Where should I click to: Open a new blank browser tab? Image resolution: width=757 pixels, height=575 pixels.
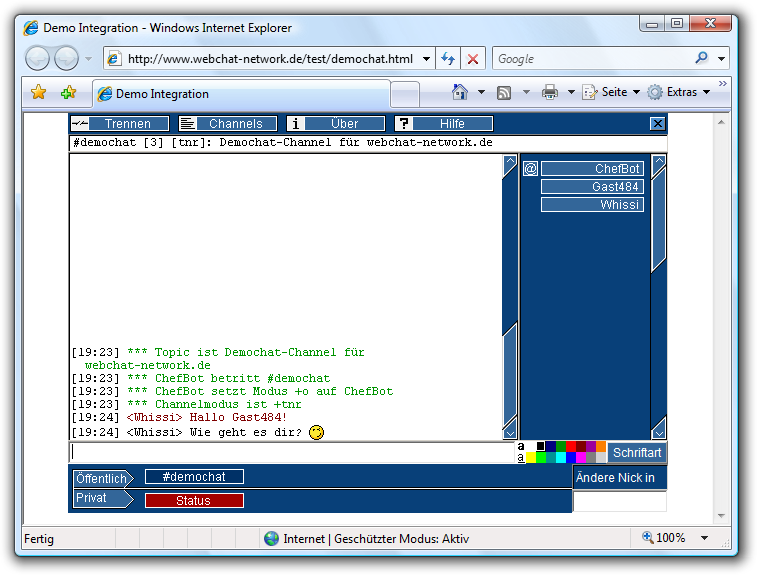pos(405,94)
